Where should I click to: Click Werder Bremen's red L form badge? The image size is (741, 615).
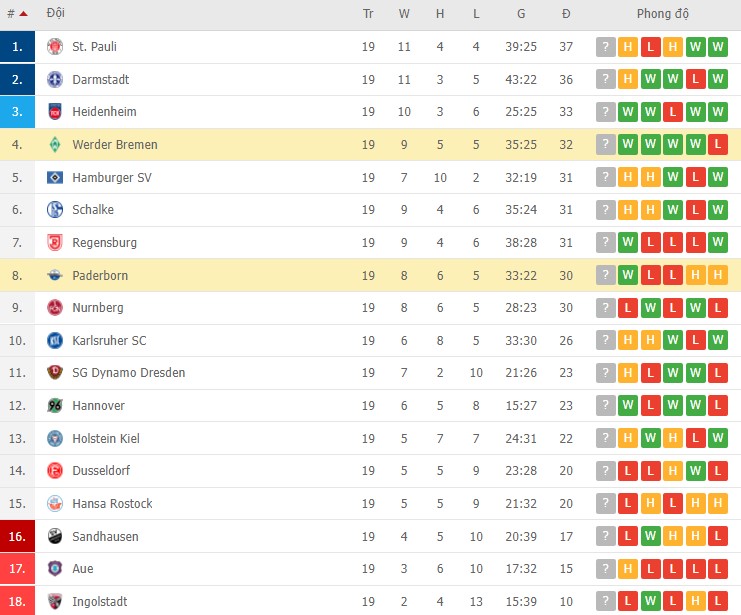719,145
